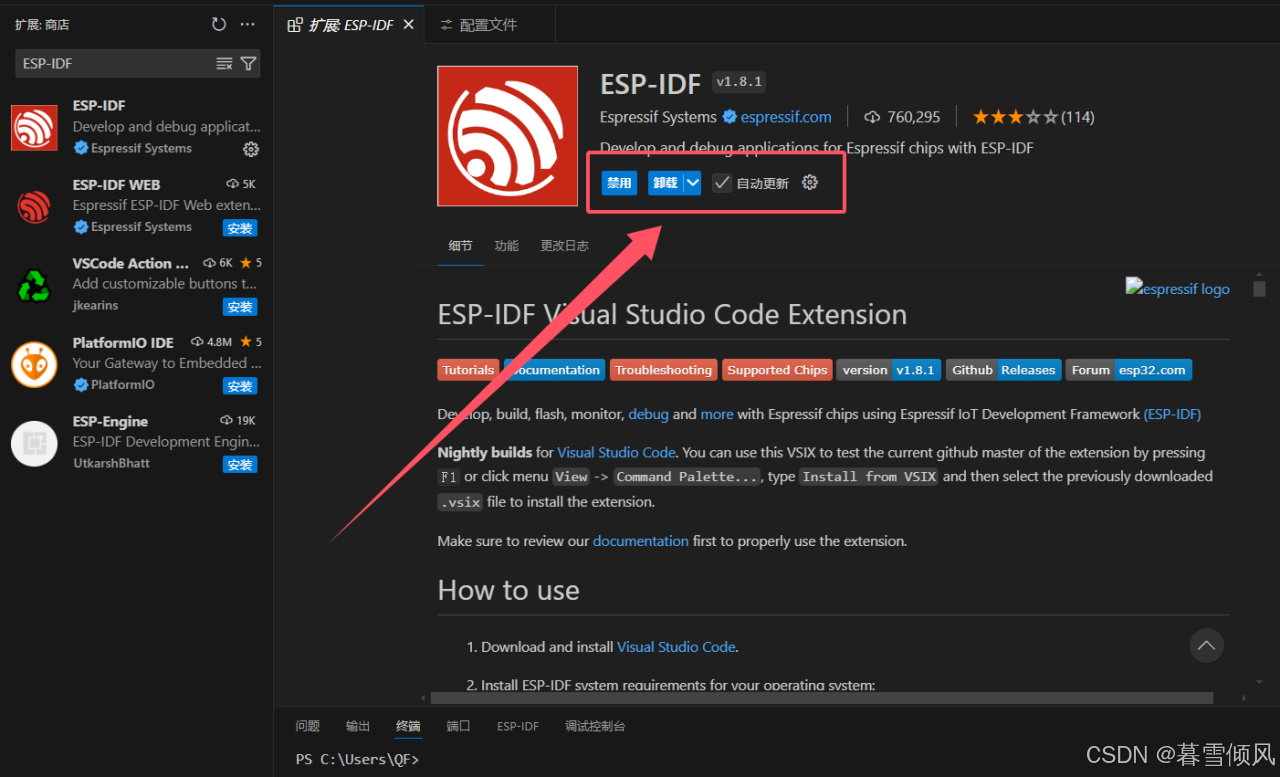Open the (ESP-IDF) framework link
This screenshot has width=1280, height=777.
click(x=1172, y=414)
